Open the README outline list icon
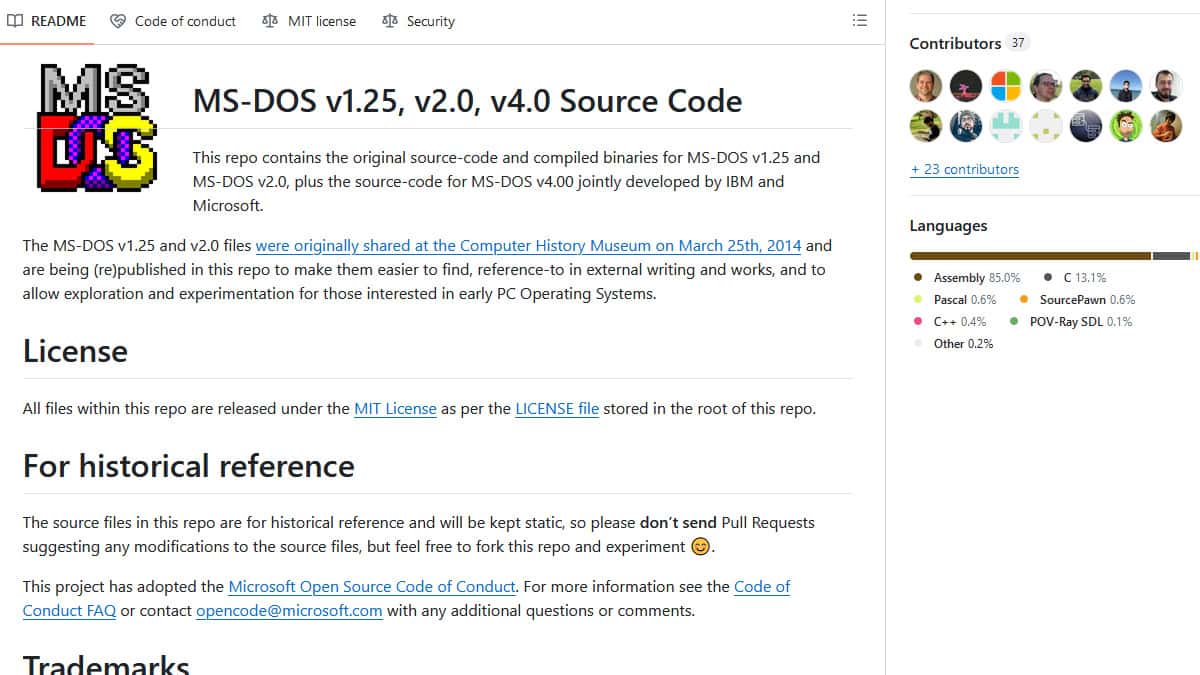1200x675 pixels. pos(859,20)
